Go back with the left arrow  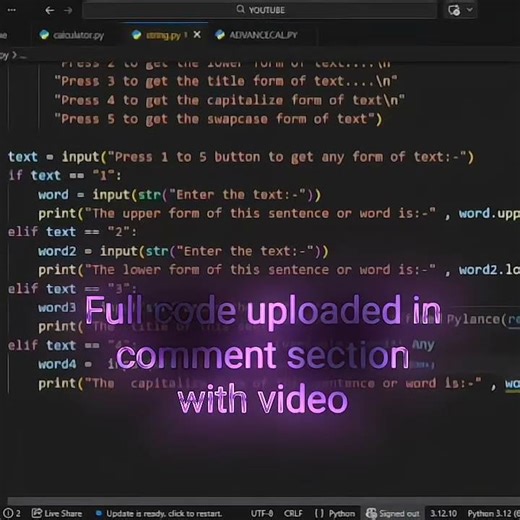click(x=50, y=10)
